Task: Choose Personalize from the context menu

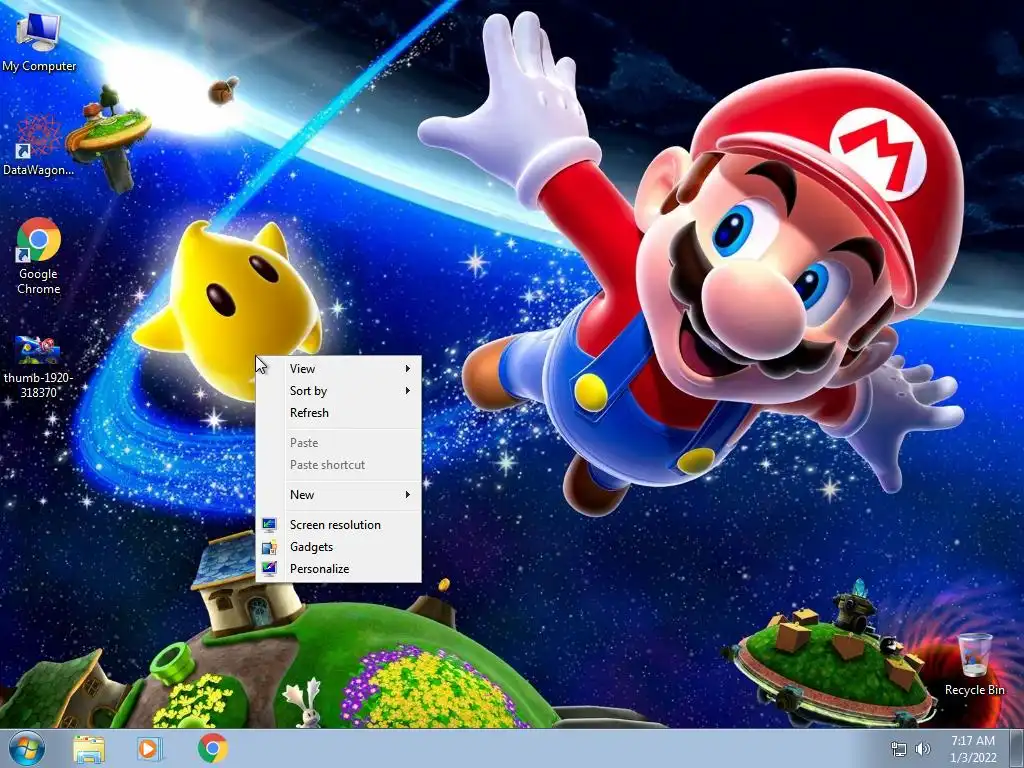Action: click(338, 569)
